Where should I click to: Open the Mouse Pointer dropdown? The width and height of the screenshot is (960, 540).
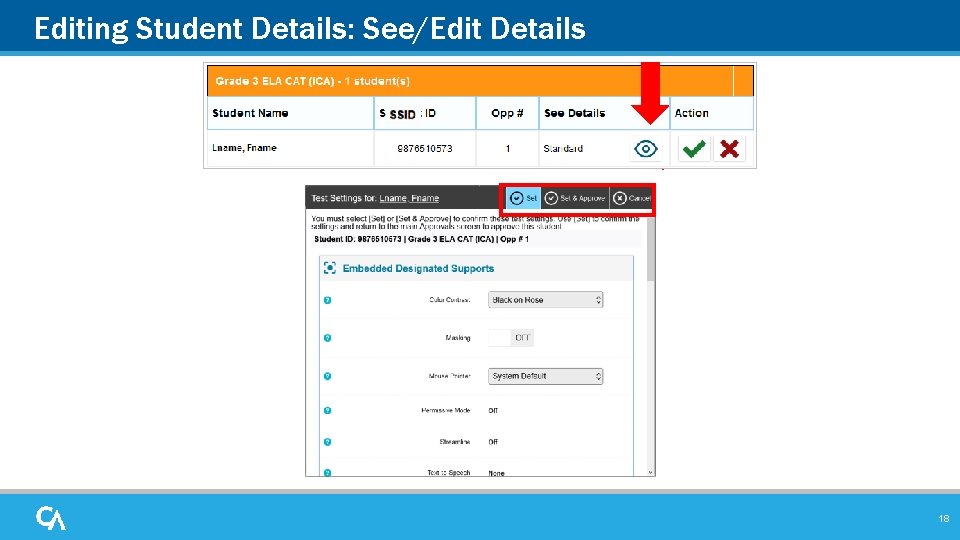(546, 376)
